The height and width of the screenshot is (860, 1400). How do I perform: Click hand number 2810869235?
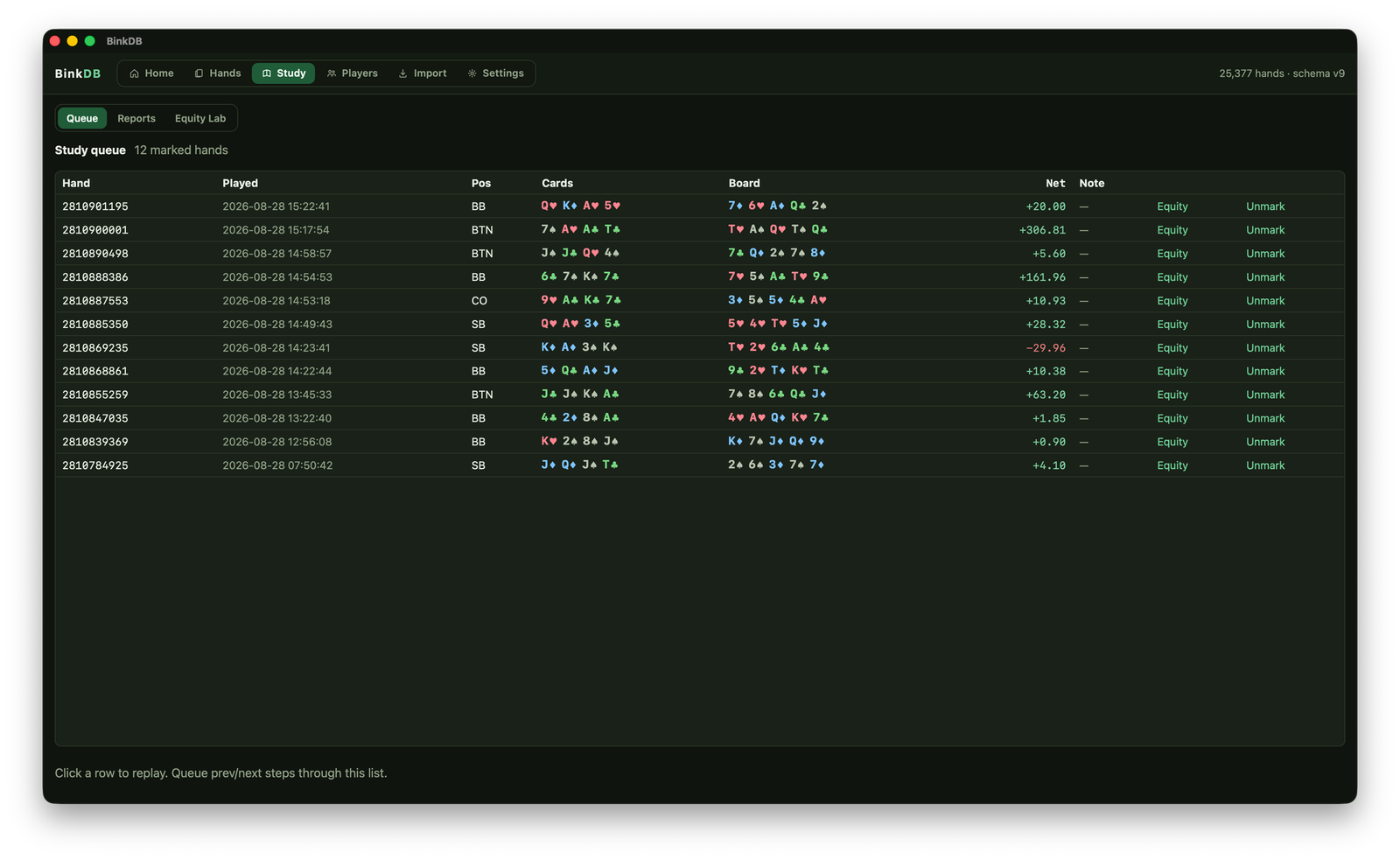point(95,348)
